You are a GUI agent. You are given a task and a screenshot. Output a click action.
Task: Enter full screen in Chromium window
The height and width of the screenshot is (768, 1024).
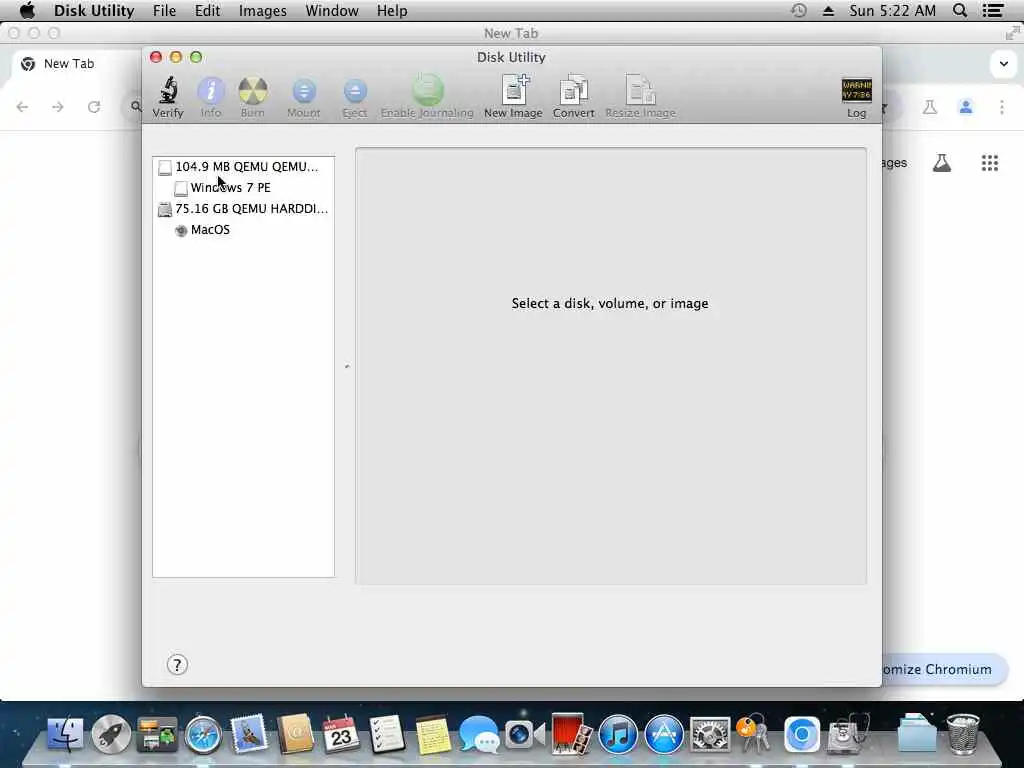click(x=1012, y=33)
